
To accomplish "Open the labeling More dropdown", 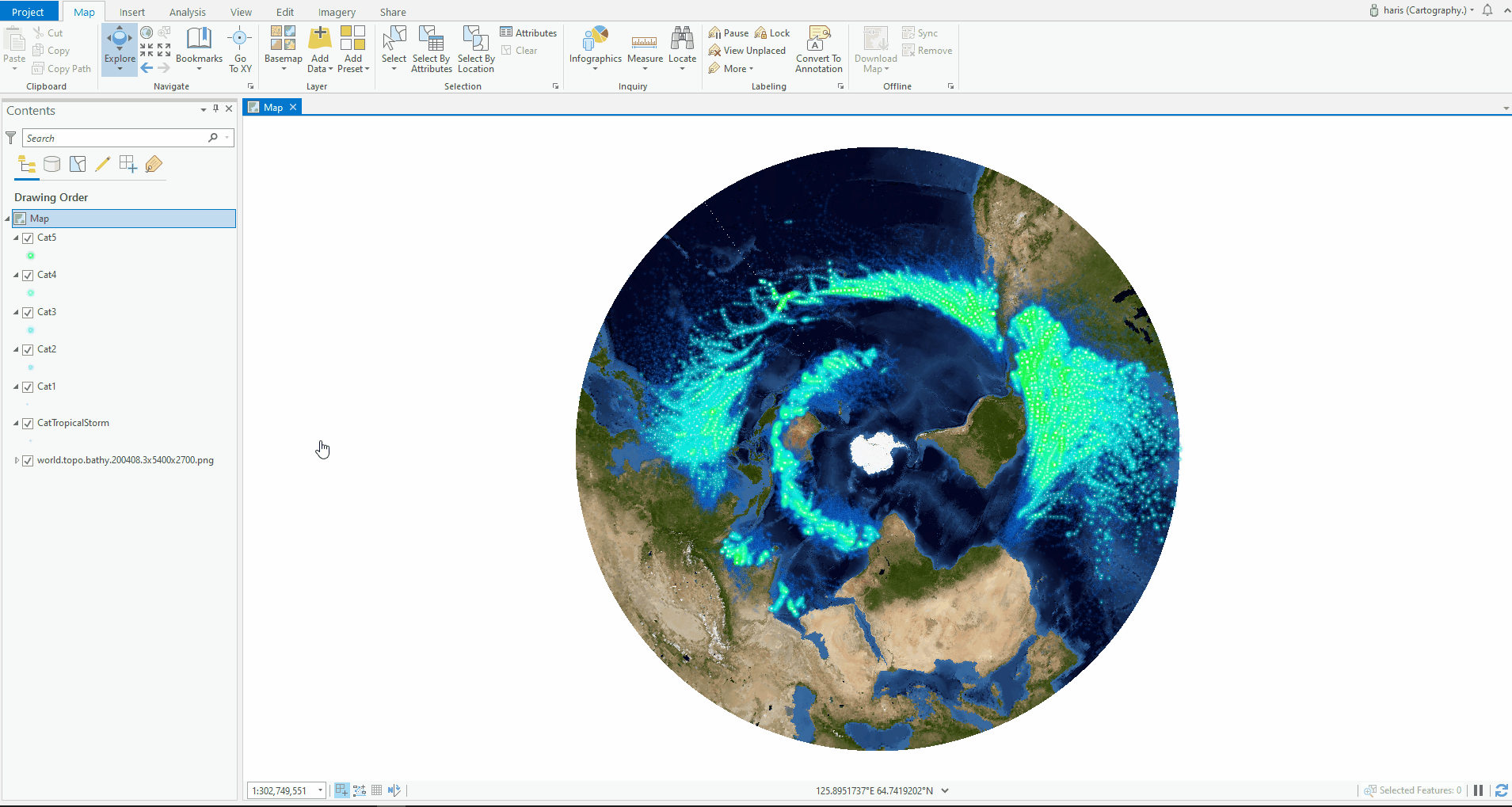I will point(731,68).
